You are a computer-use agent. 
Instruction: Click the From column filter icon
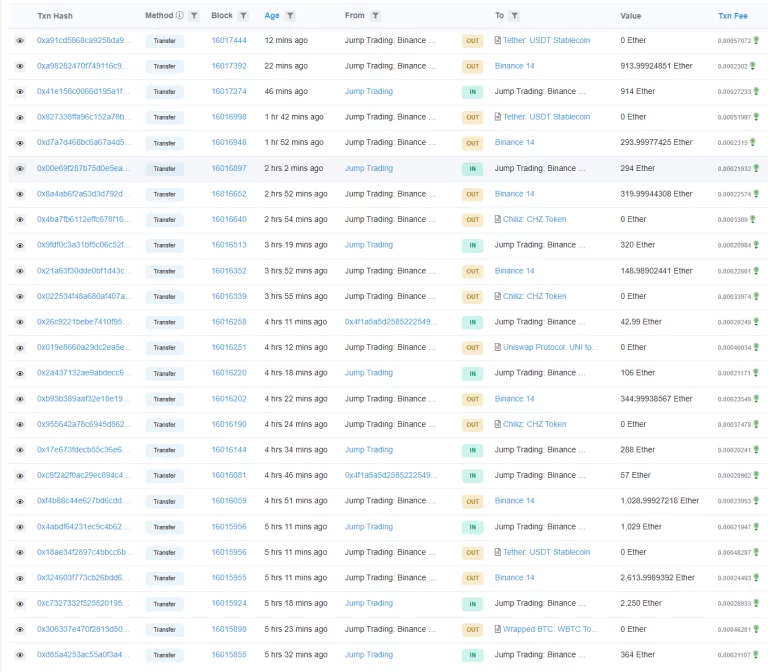375,16
